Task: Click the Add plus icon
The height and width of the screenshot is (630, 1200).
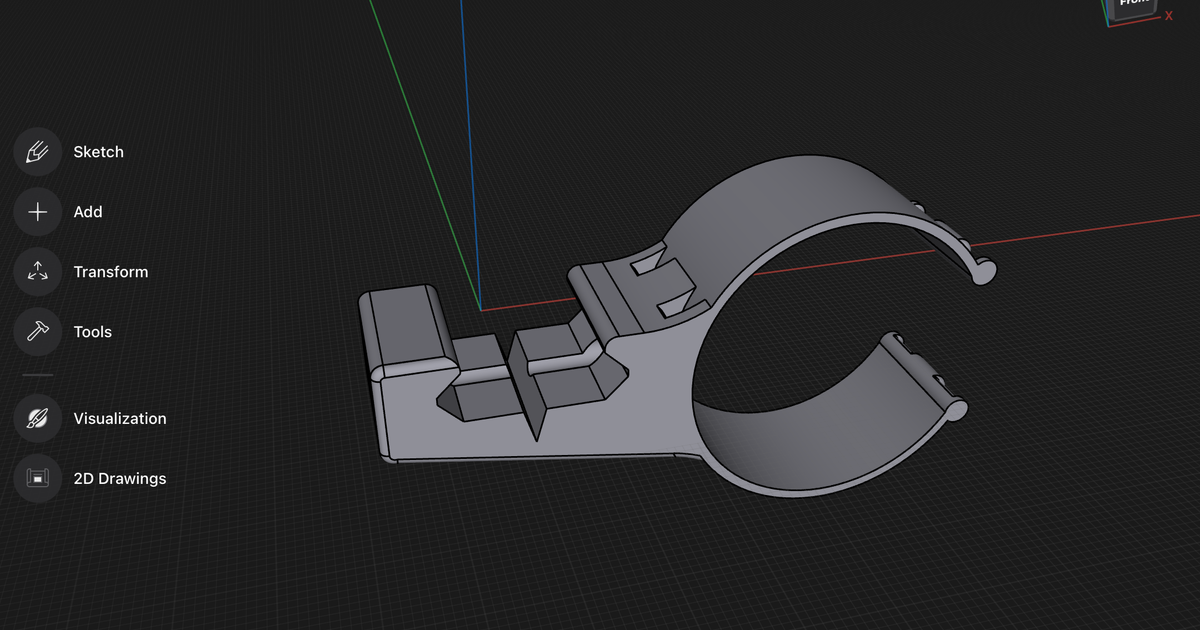Action: point(37,211)
